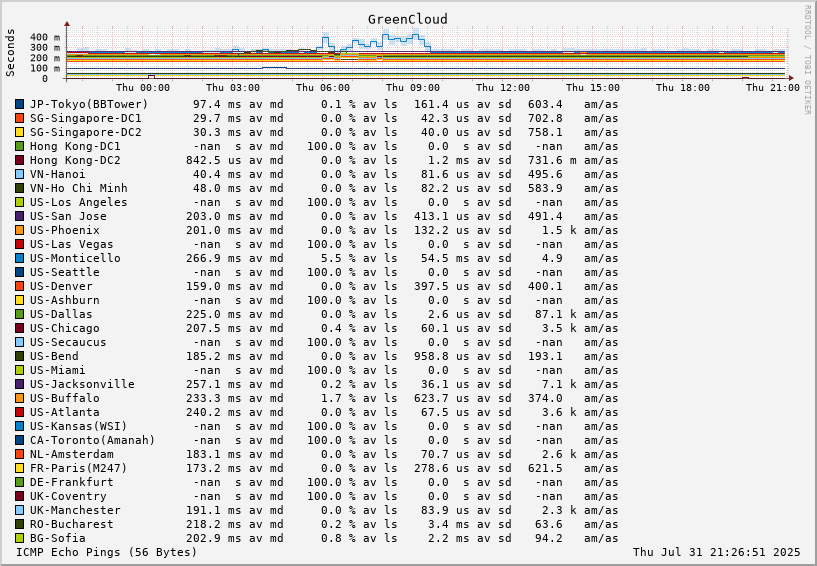Click the BG-Sofia legend color swatch

click(20, 538)
